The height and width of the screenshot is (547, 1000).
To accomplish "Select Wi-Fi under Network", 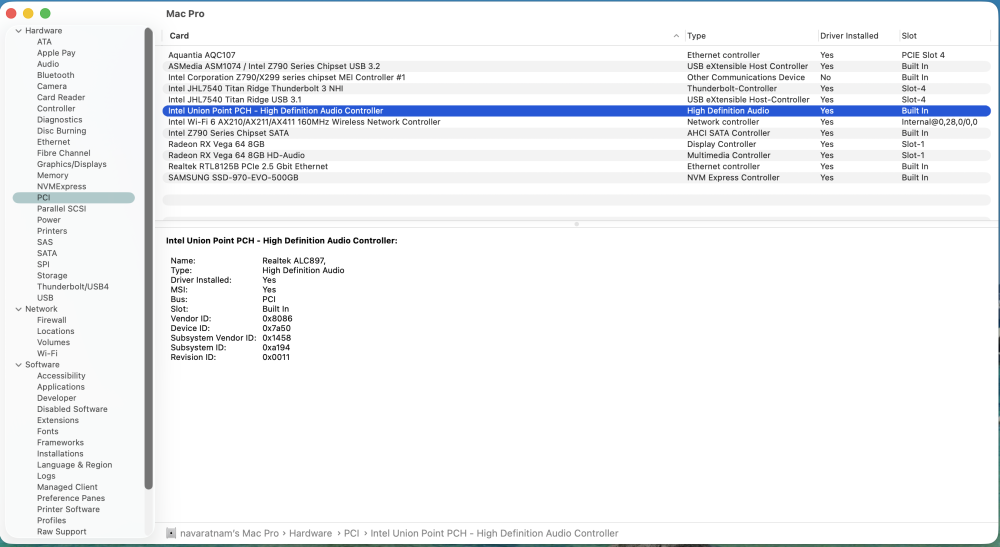I will tap(47, 354).
